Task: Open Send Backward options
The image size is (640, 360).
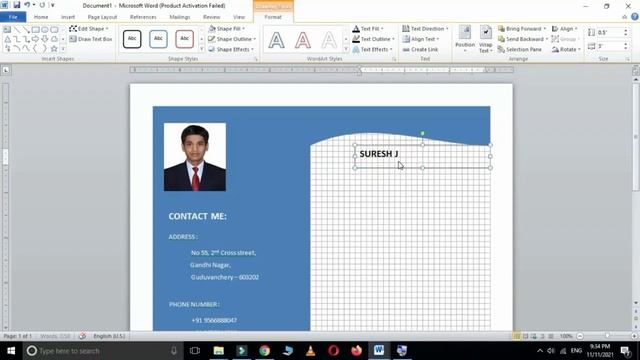Action: coord(523,39)
